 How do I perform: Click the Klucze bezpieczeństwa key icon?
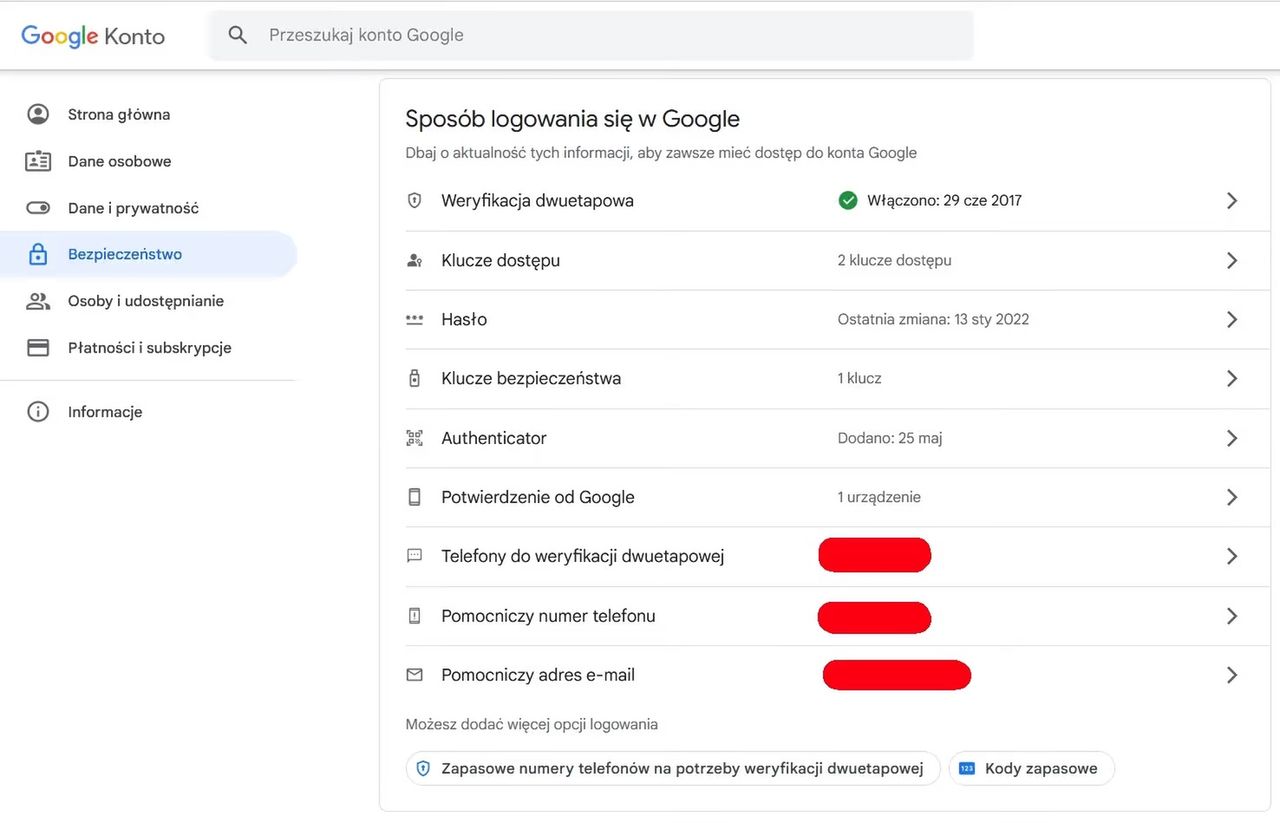click(x=415, y=379)
